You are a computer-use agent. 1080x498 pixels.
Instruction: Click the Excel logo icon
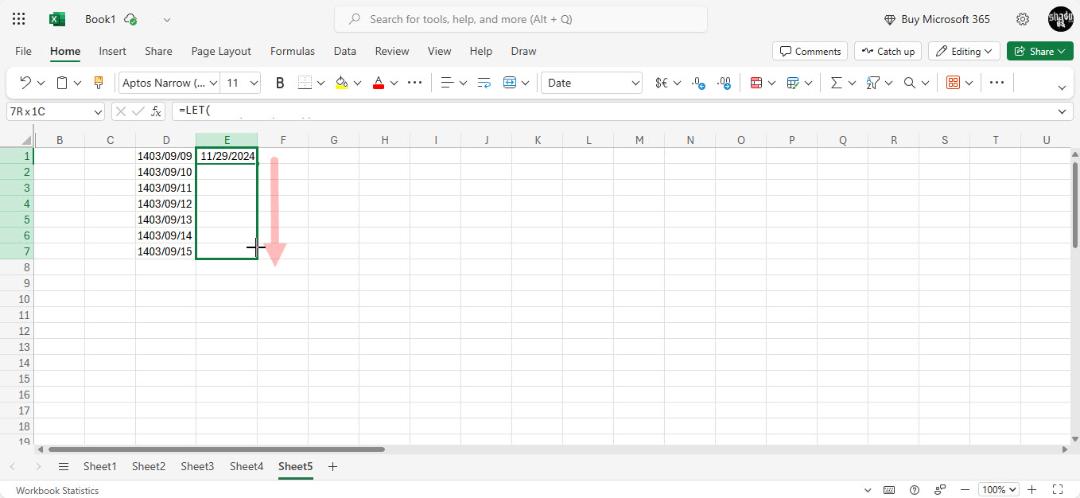click(x=56, y=19)
